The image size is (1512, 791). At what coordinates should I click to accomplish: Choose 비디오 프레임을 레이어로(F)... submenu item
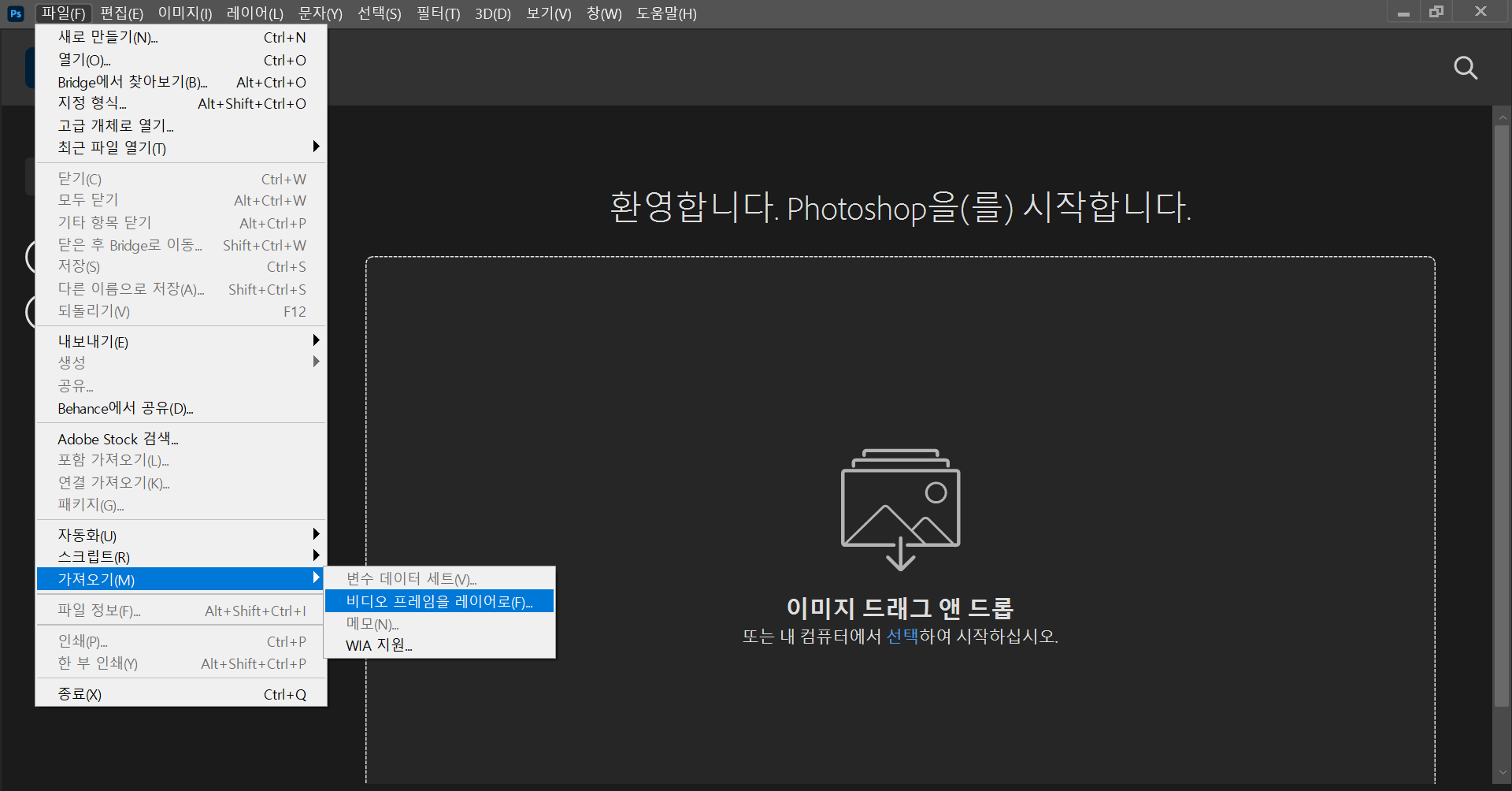(439, 601)
